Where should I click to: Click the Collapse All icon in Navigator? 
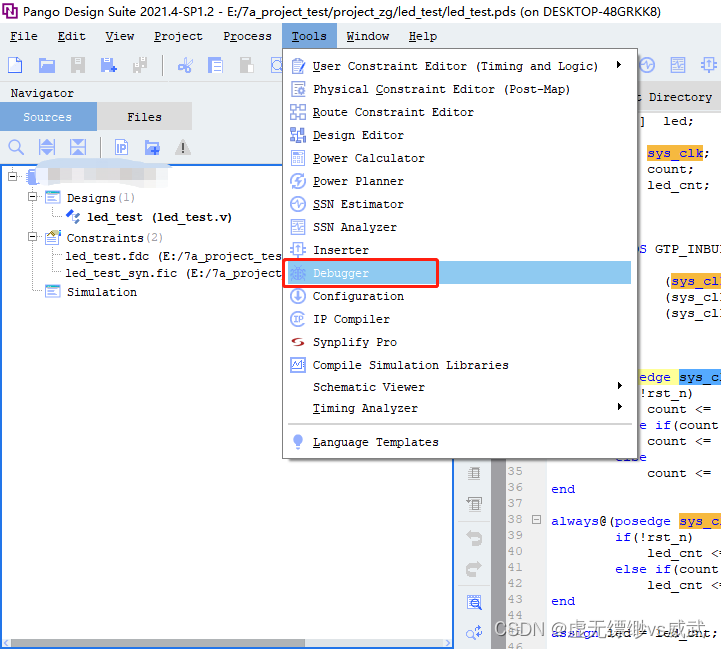(x=78, y=148)
